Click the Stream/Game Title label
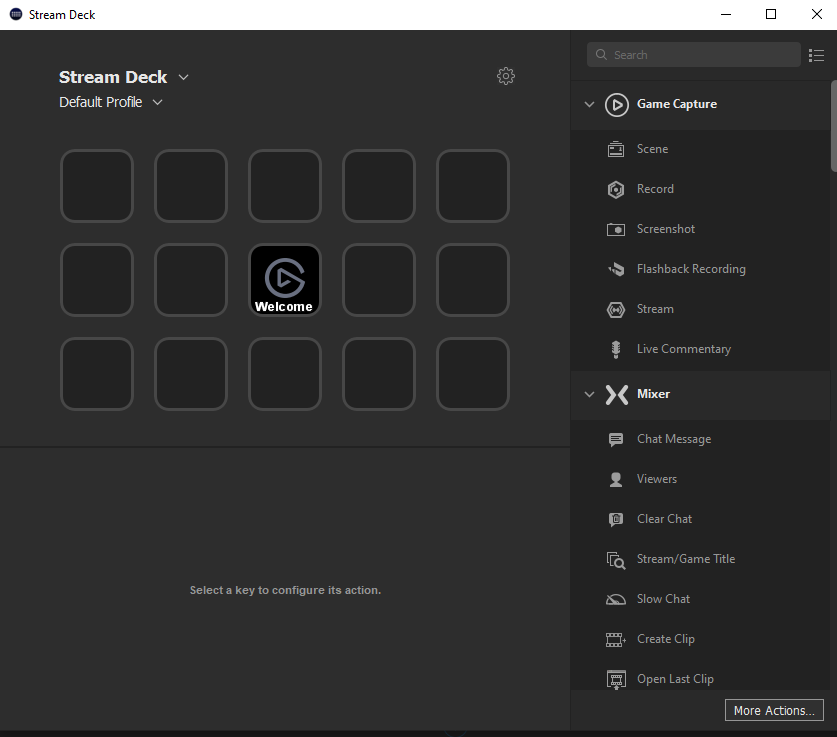837x737 pixels. click(x=686, y=559)
